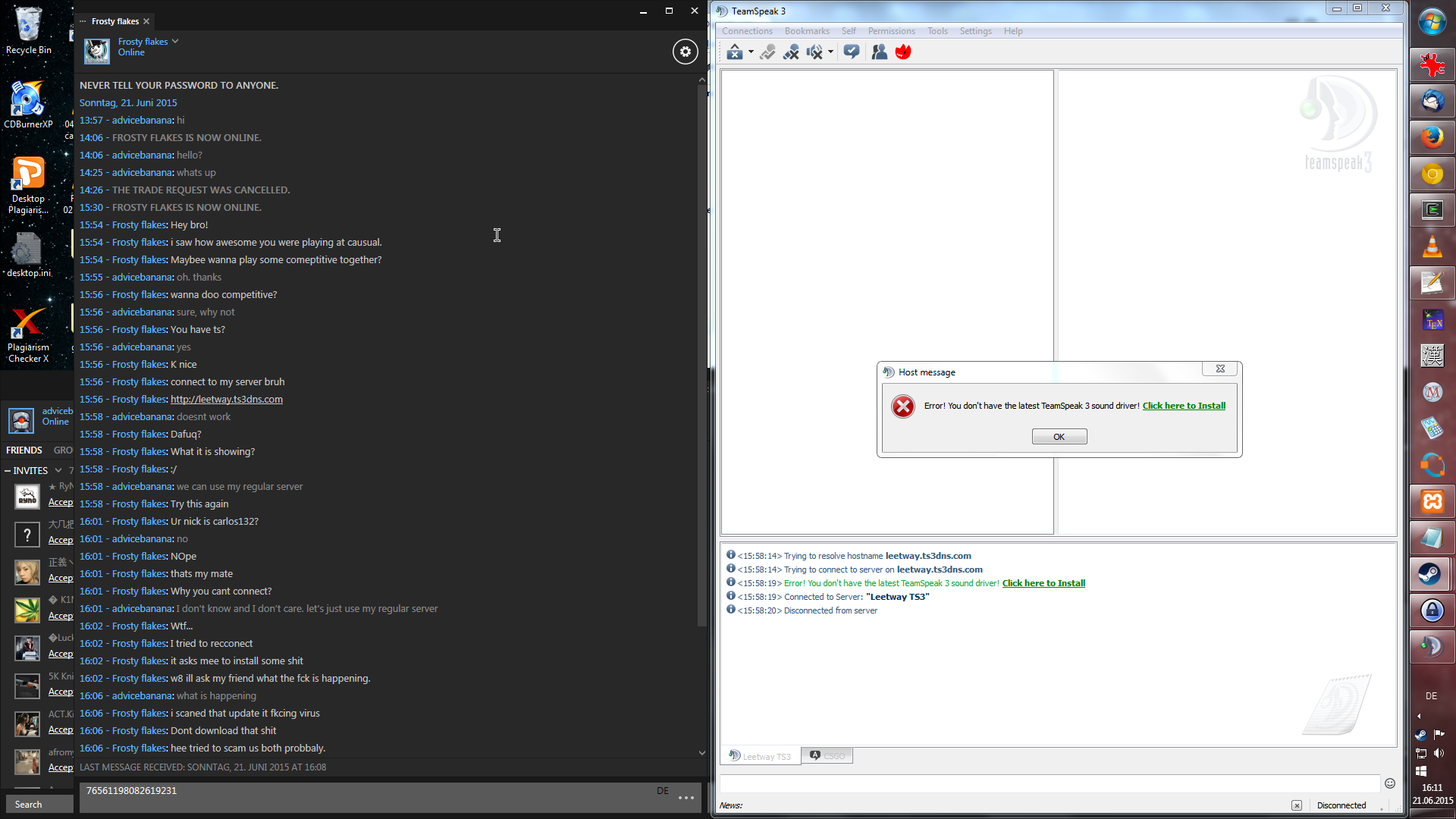Screen dimensions: 1456x819
Task: Open Frosty flakes name dropdown chevron
Action: click(175, 41)
